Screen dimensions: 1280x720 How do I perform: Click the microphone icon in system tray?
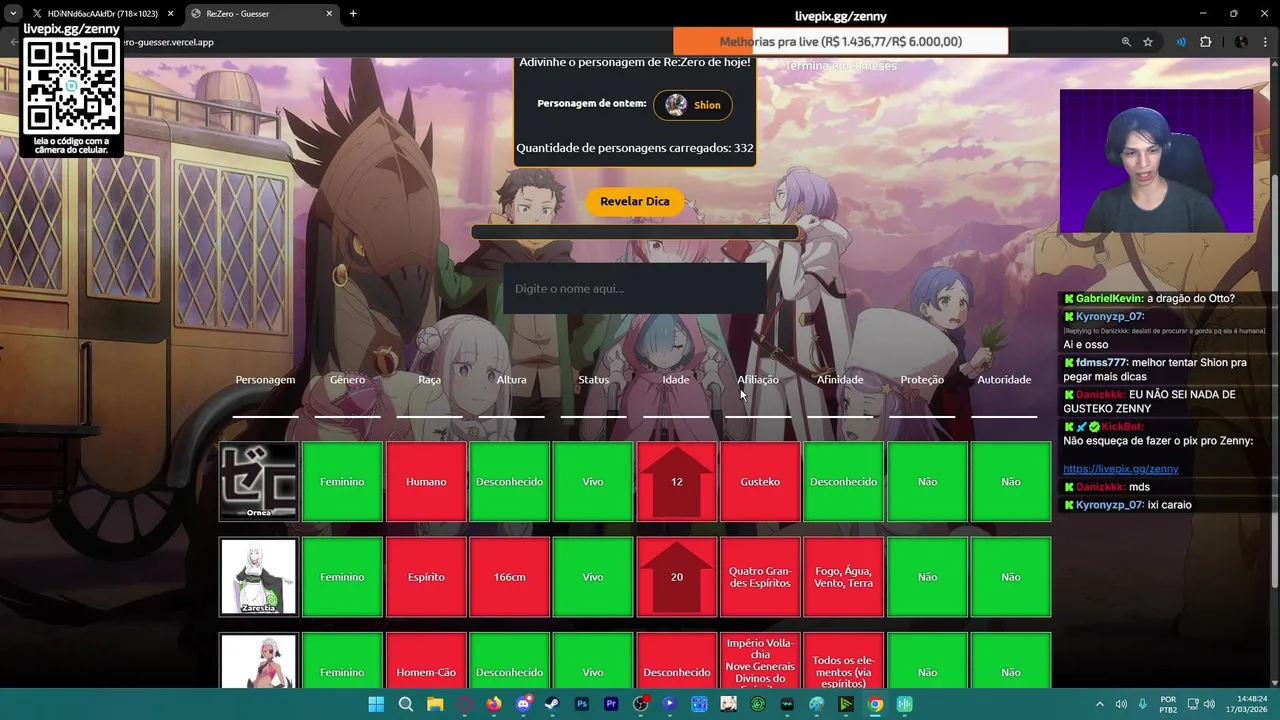[x=1142, y=704]
